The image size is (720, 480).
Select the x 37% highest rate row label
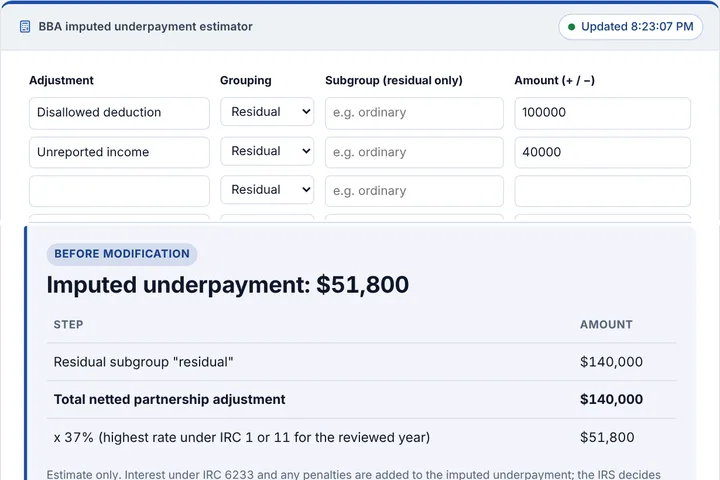[242, 437]
